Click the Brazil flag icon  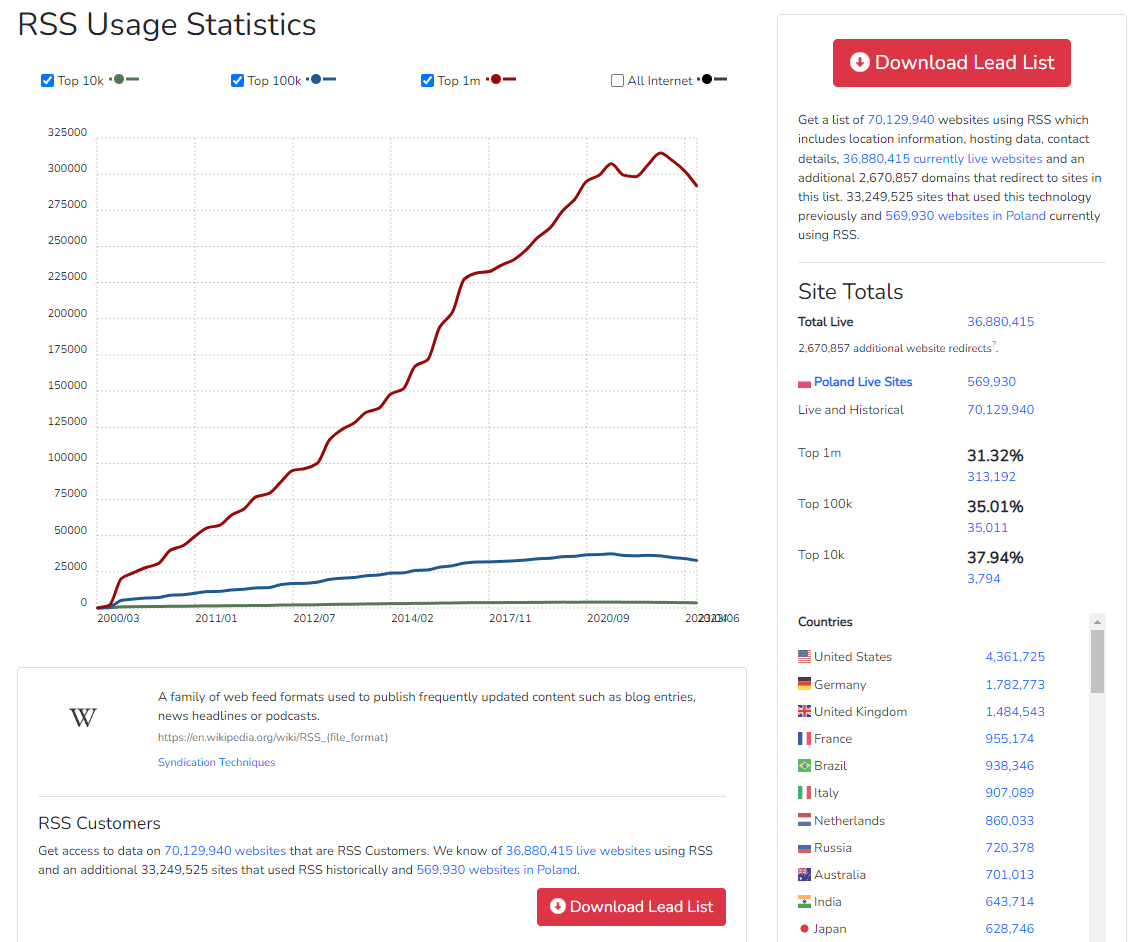(x=804, y=765)
